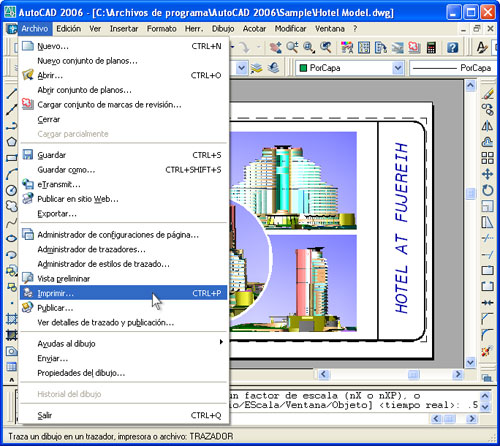
Task: Open the Ventana menu
Action: [330, 29]
